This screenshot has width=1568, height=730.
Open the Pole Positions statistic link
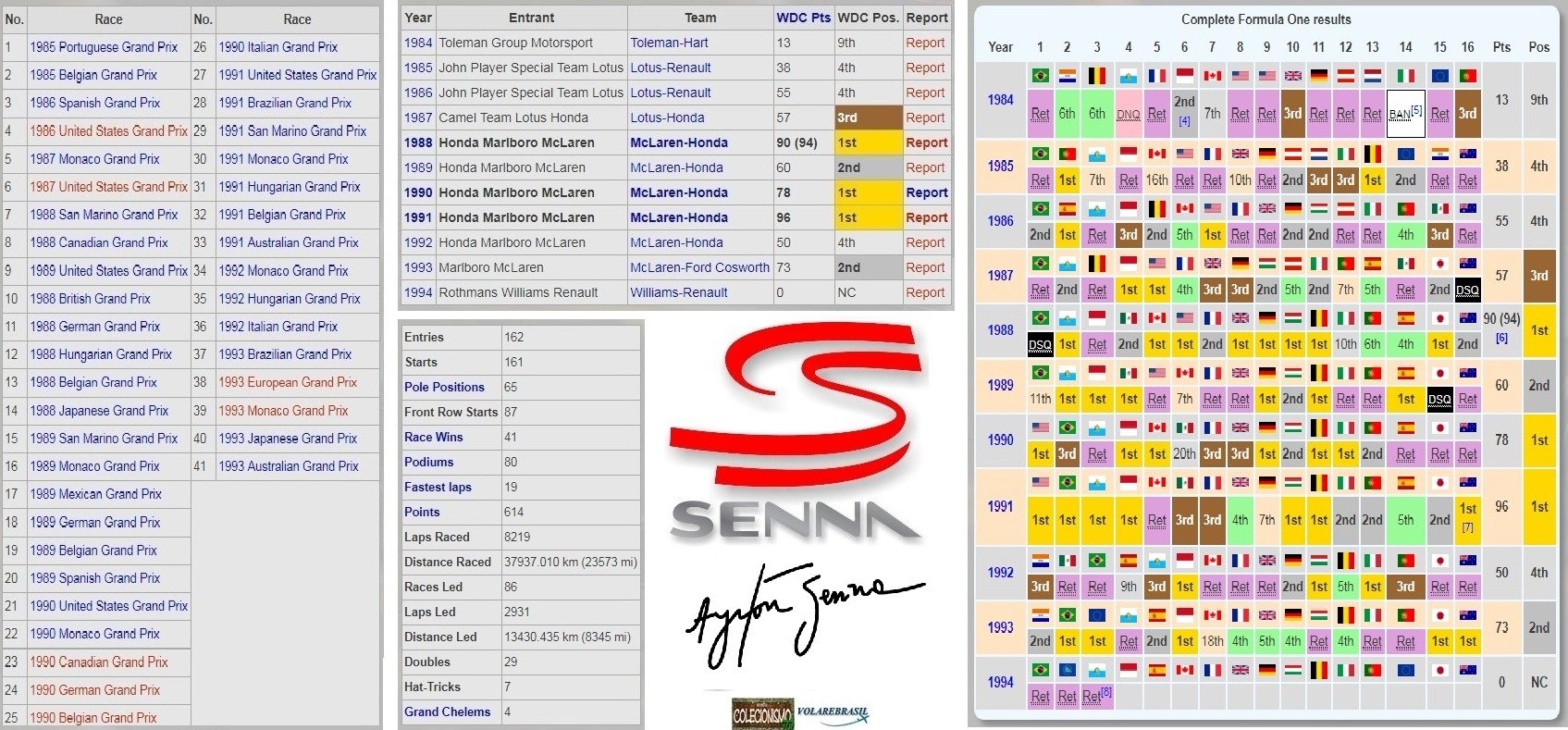444,387
